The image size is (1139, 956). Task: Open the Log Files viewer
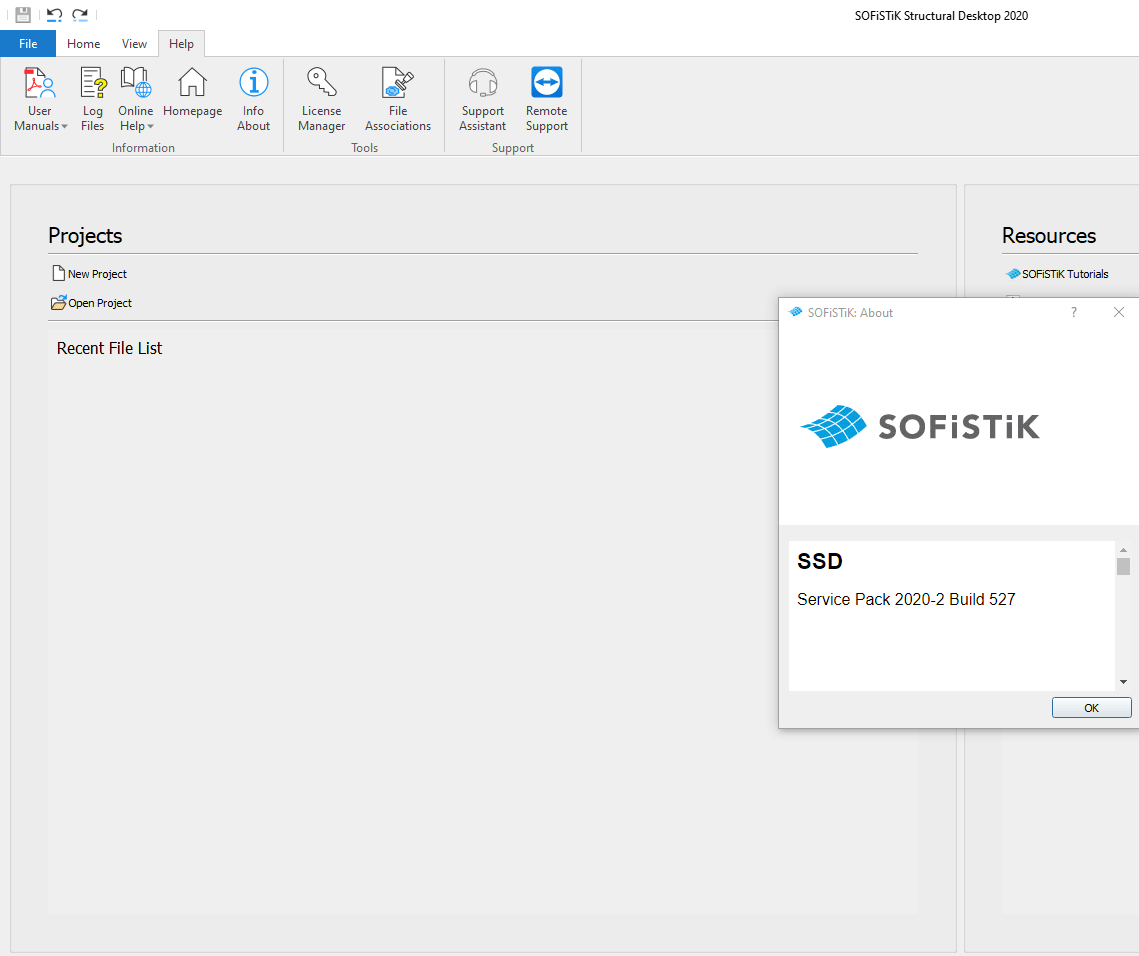92,97
